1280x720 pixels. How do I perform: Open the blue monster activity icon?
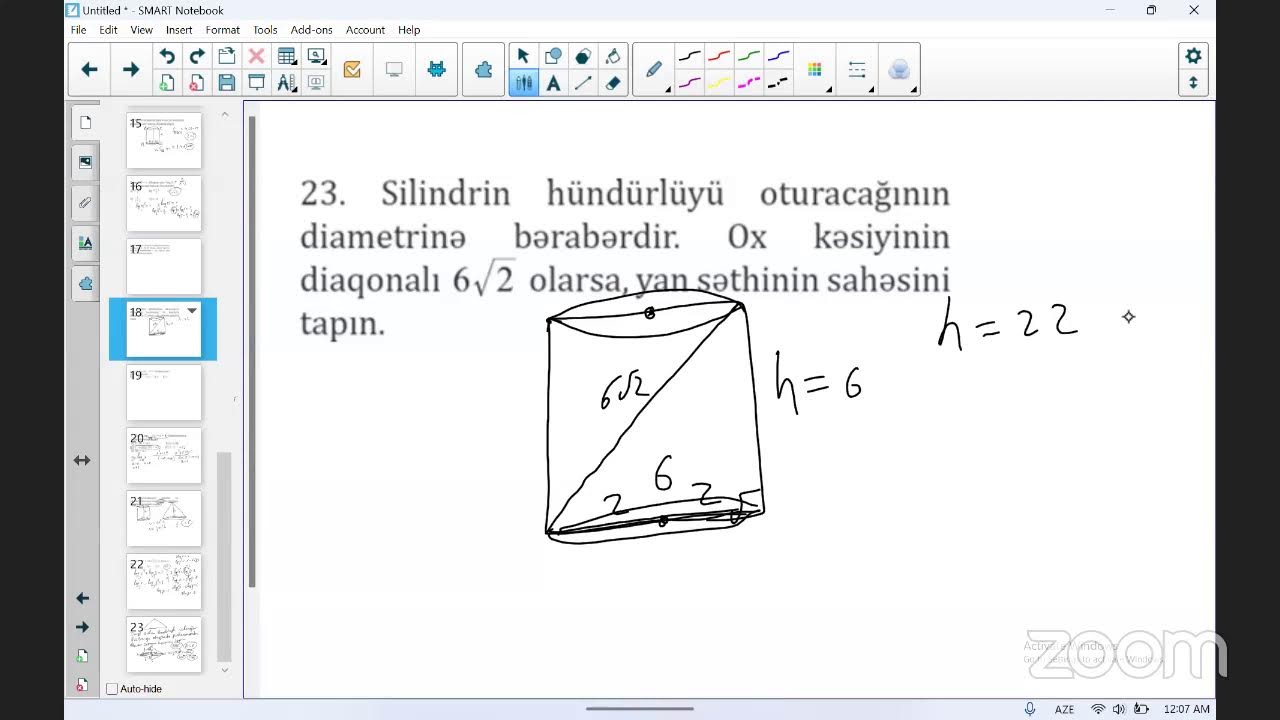(x=436, y=70)
